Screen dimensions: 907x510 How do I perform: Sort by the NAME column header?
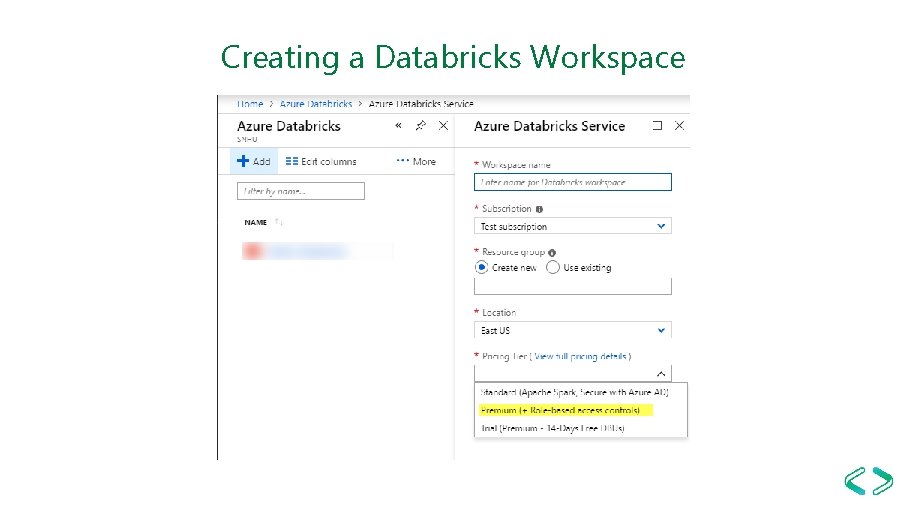(x=256, y=222)
